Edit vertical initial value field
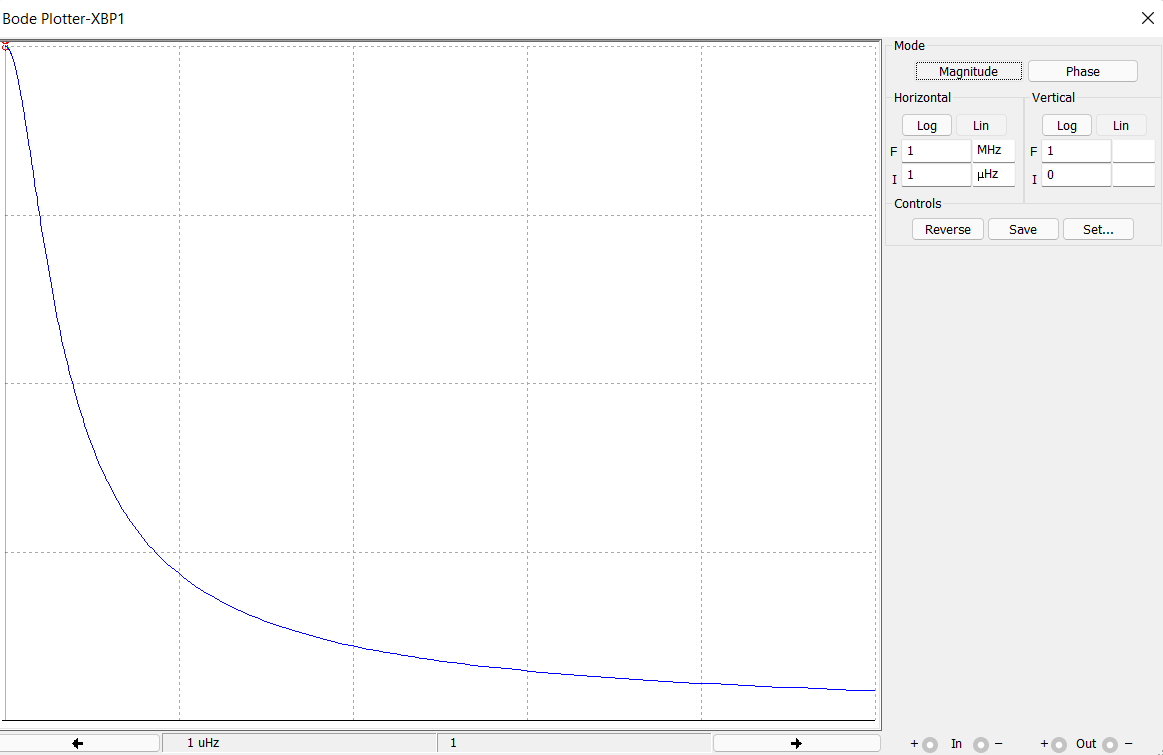Screen dimensions: 1163x755 [x=1076, y=175]
